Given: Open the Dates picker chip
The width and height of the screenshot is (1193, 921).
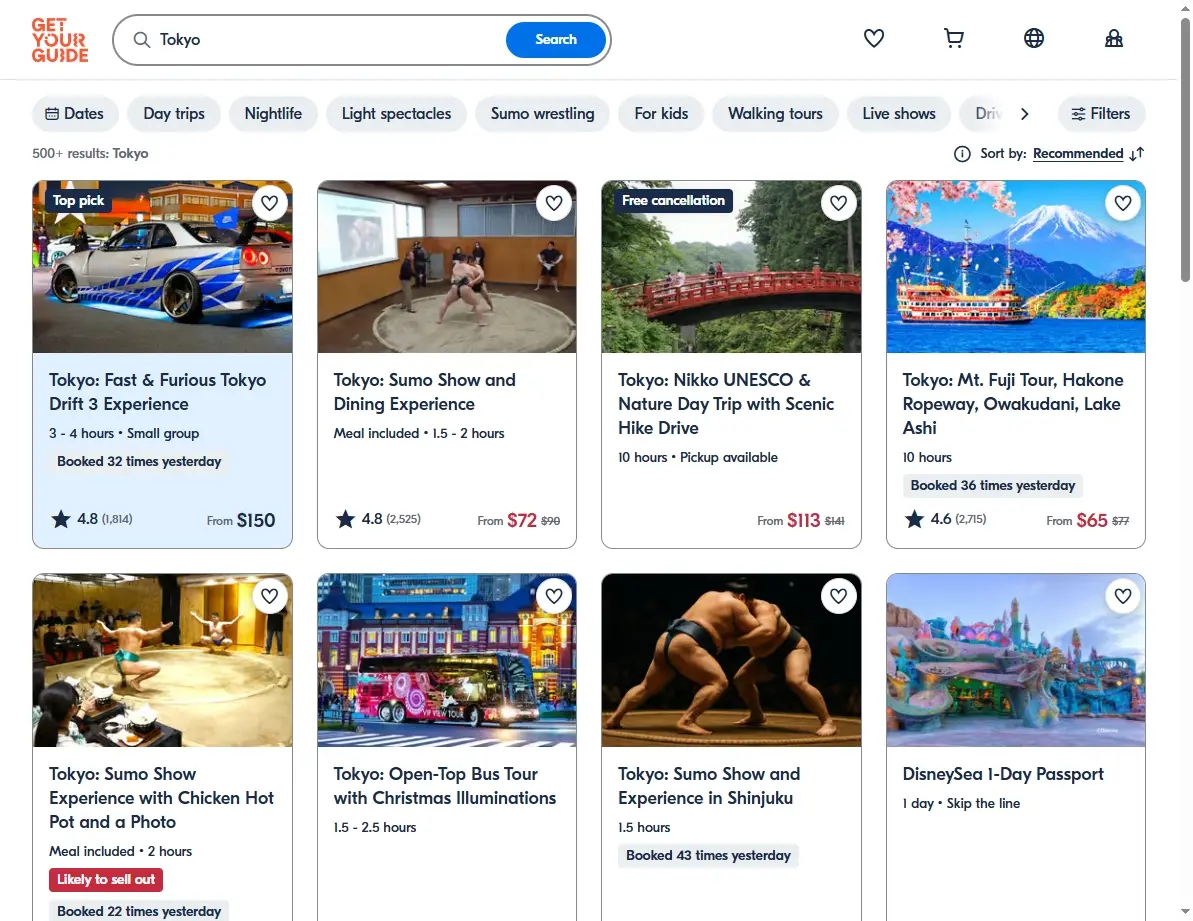Looking at the screenshot, I should pos(75,114).
